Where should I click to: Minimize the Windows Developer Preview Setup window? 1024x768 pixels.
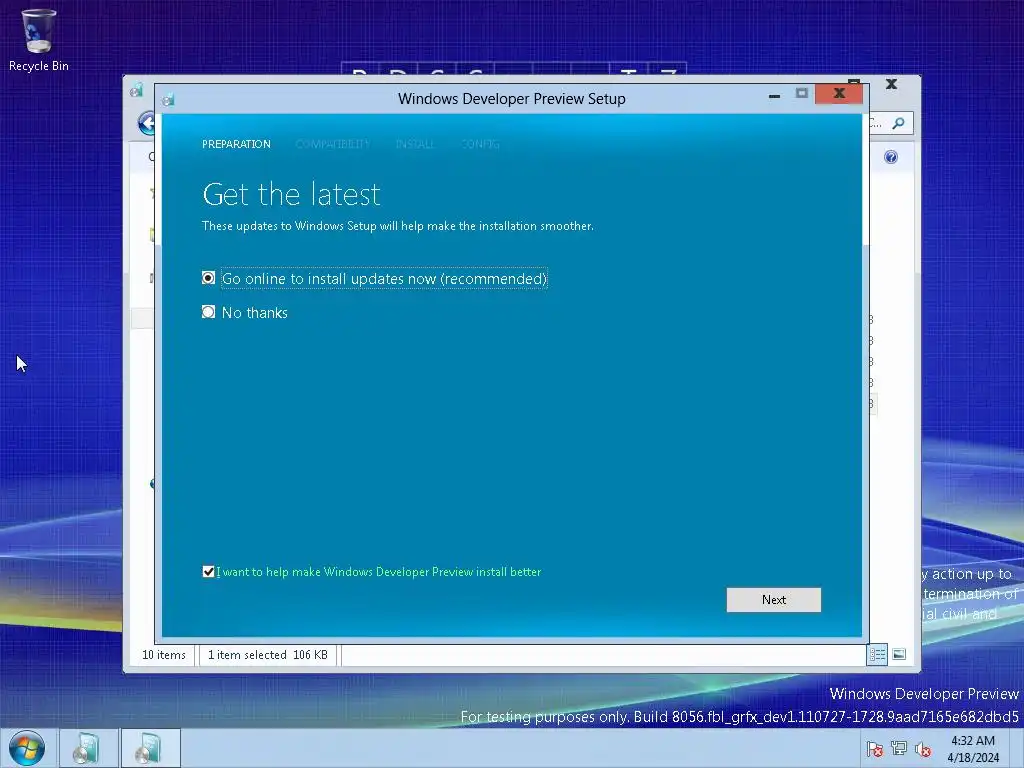775,95
